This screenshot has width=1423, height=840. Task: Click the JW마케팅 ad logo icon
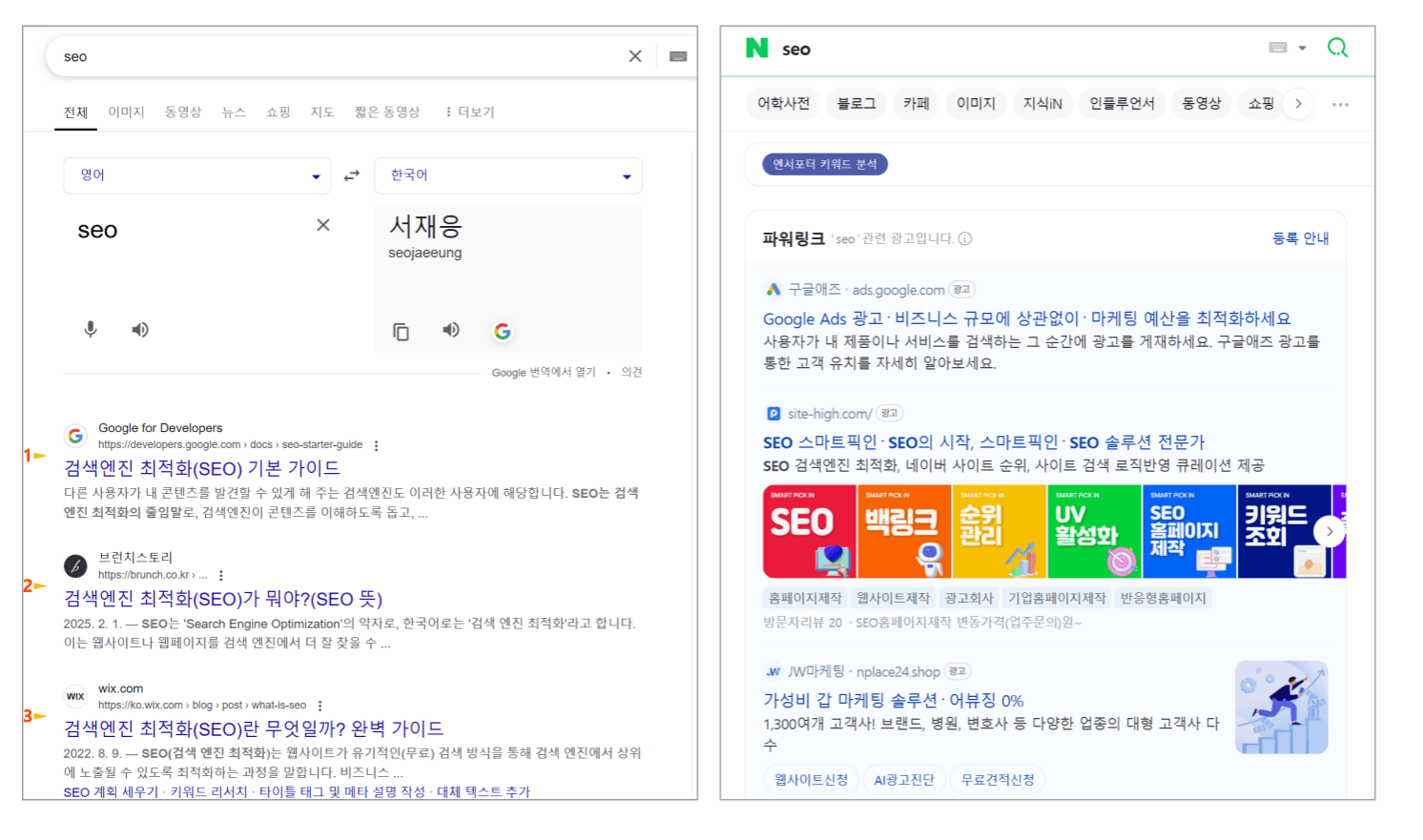point(773,671)
